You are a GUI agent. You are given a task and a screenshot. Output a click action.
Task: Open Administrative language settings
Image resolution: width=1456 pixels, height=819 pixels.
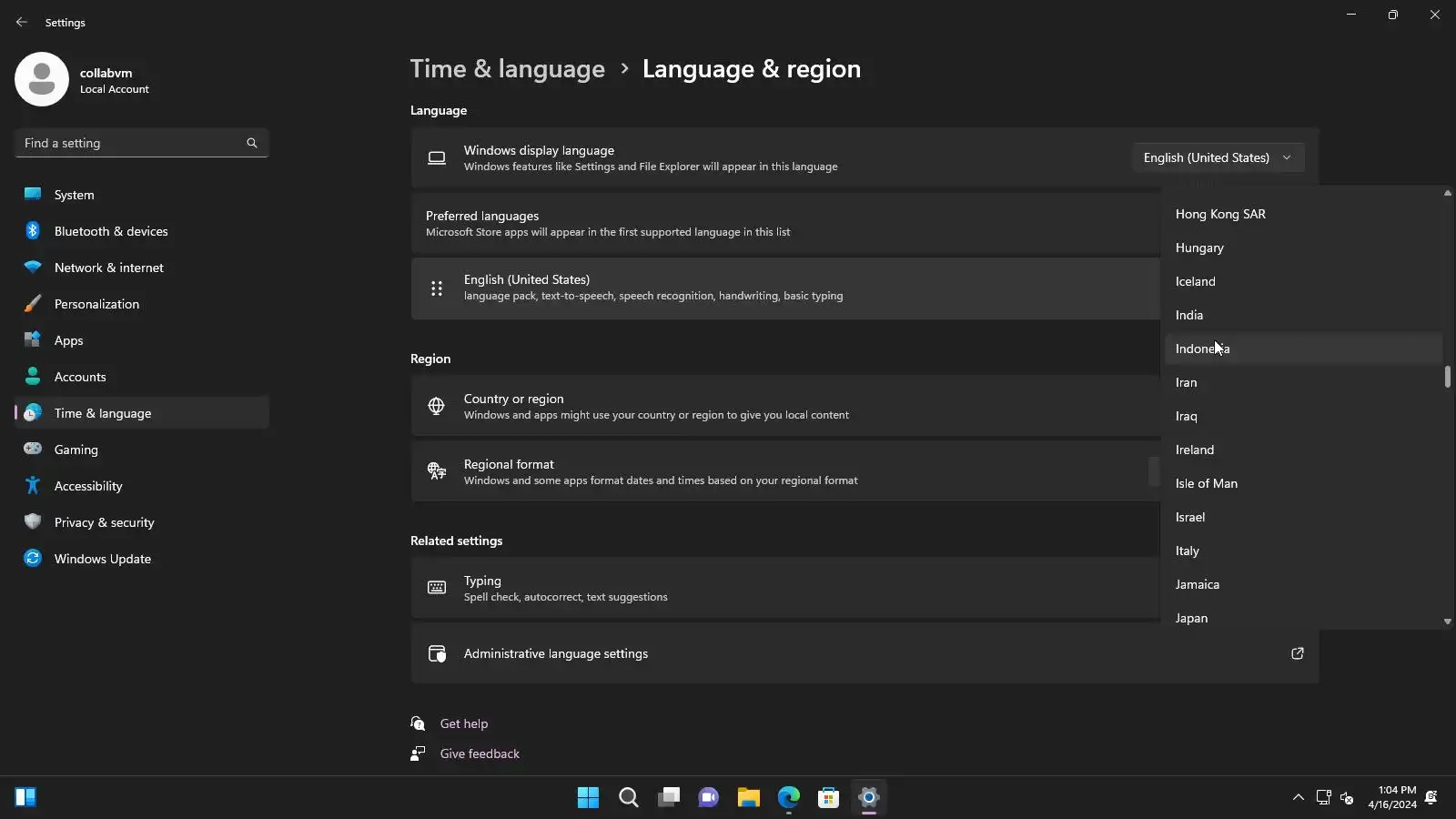pos(864,653)
